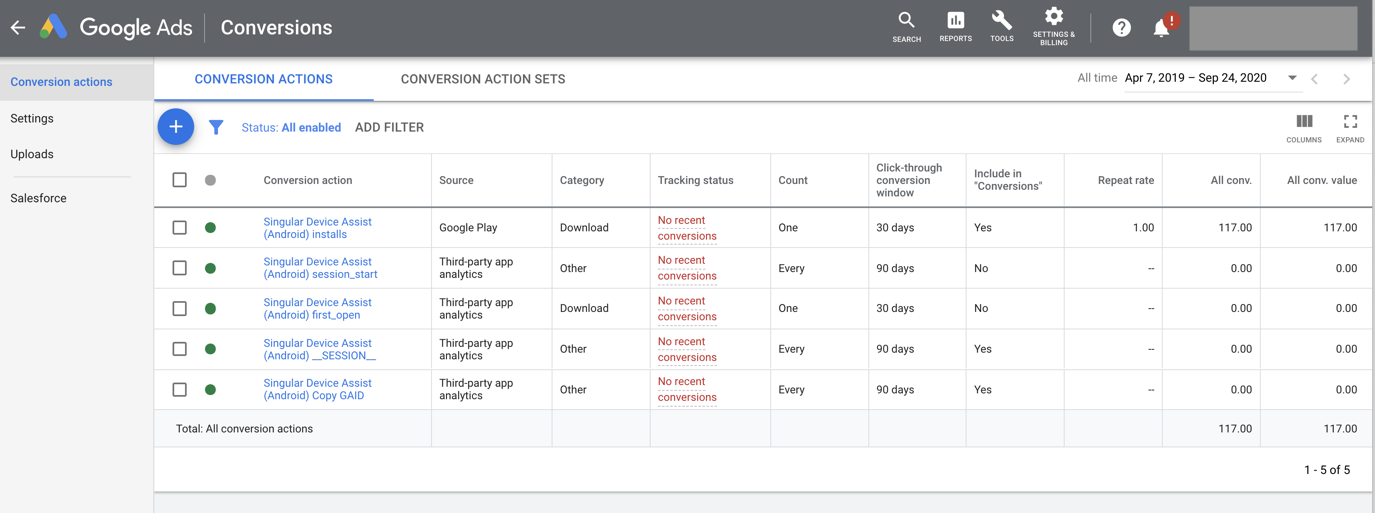Click status dot for Copy GAID row
Viewport: 1375px width, 513px height.
(210, 390)
